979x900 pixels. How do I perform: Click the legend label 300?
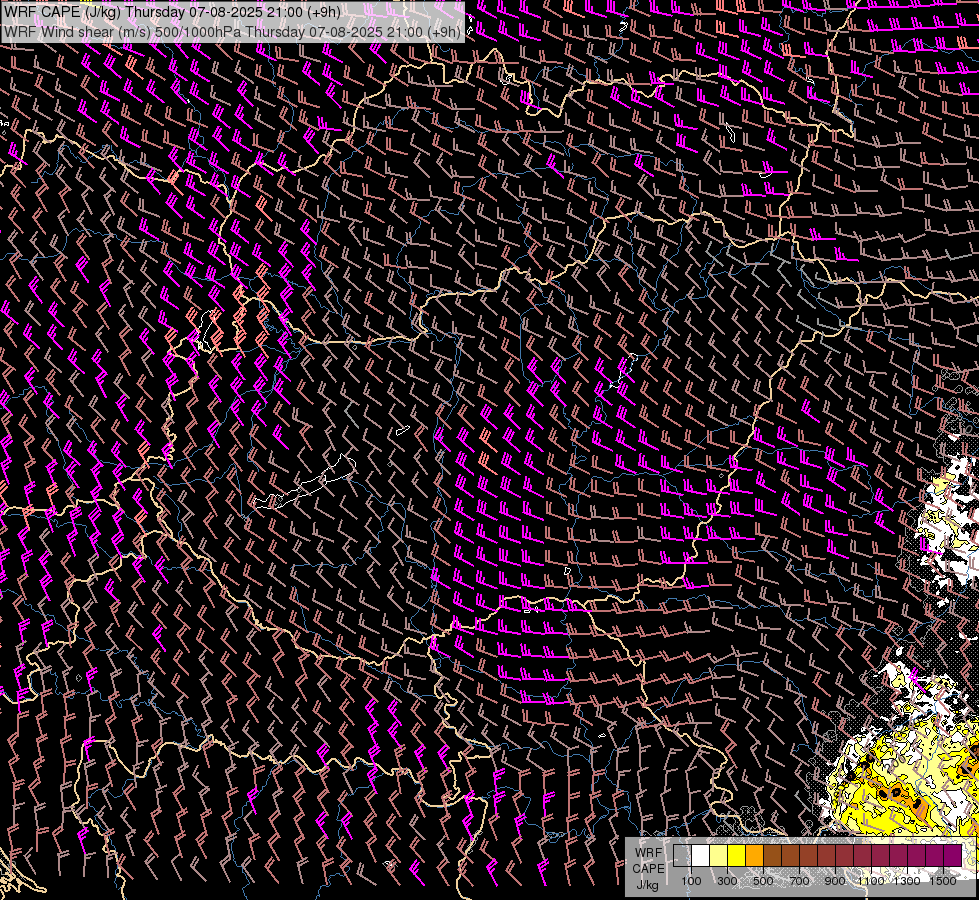pos(727,881)
